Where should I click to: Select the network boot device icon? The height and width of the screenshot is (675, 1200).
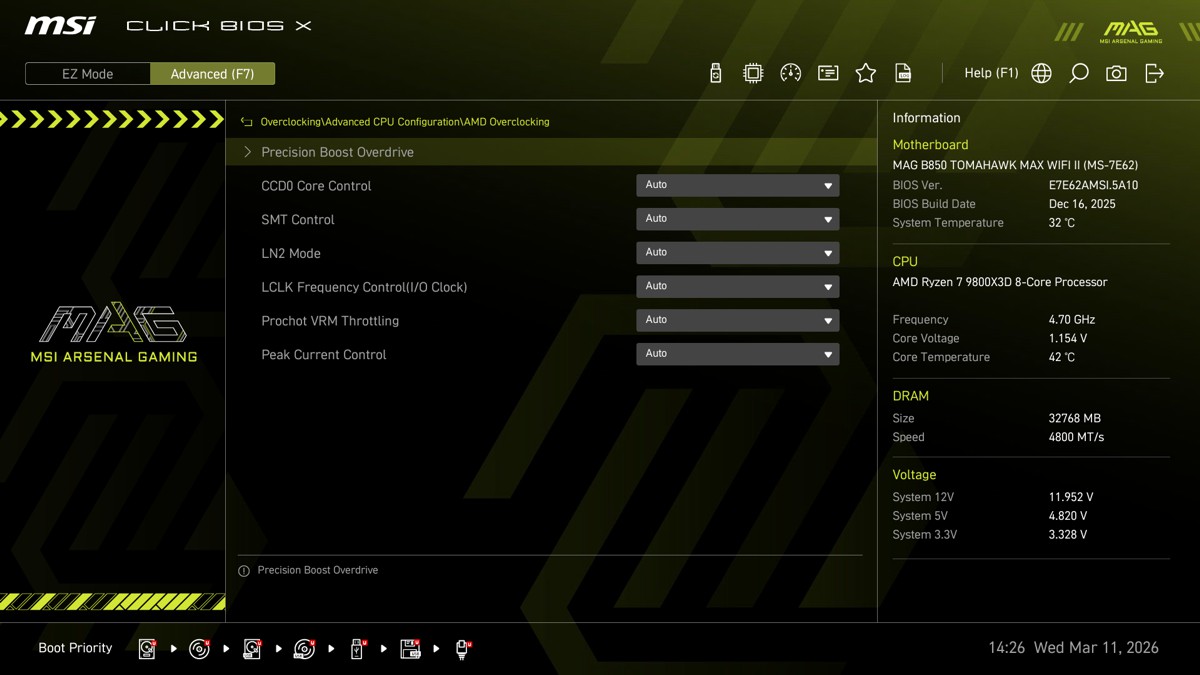[462, 649]
